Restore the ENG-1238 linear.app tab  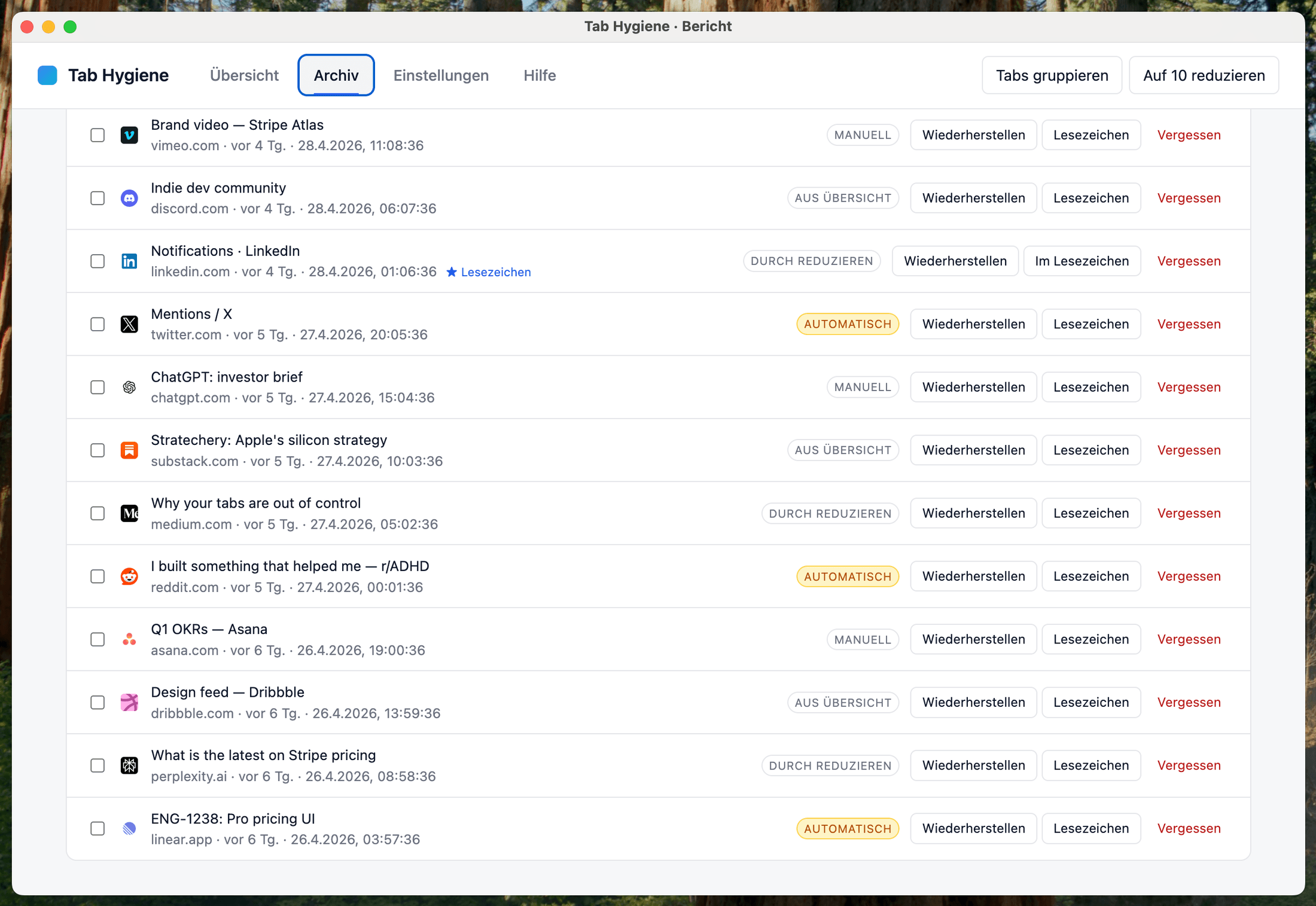click(973, 829)
